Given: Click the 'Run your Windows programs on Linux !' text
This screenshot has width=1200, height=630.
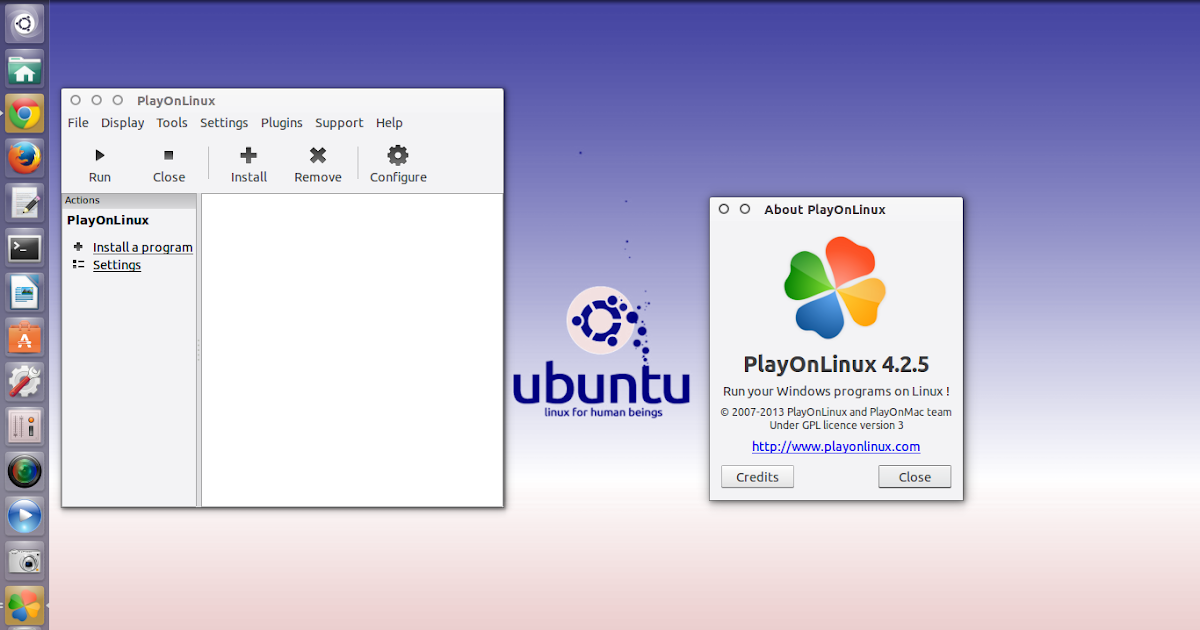Looking at the screenshot, I should [836, 391].
